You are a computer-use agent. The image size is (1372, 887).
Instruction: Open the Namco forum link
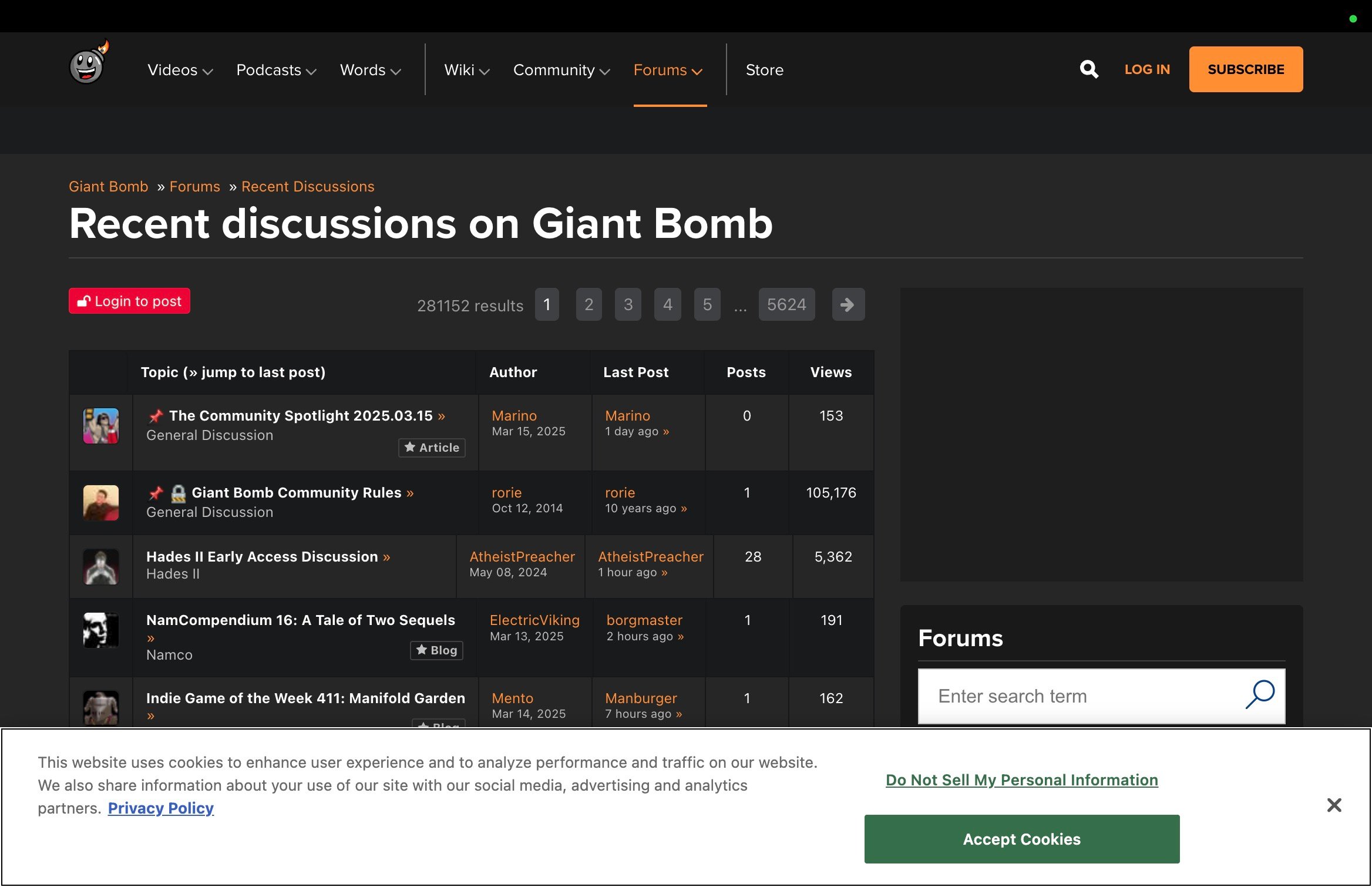click(169, 655)
